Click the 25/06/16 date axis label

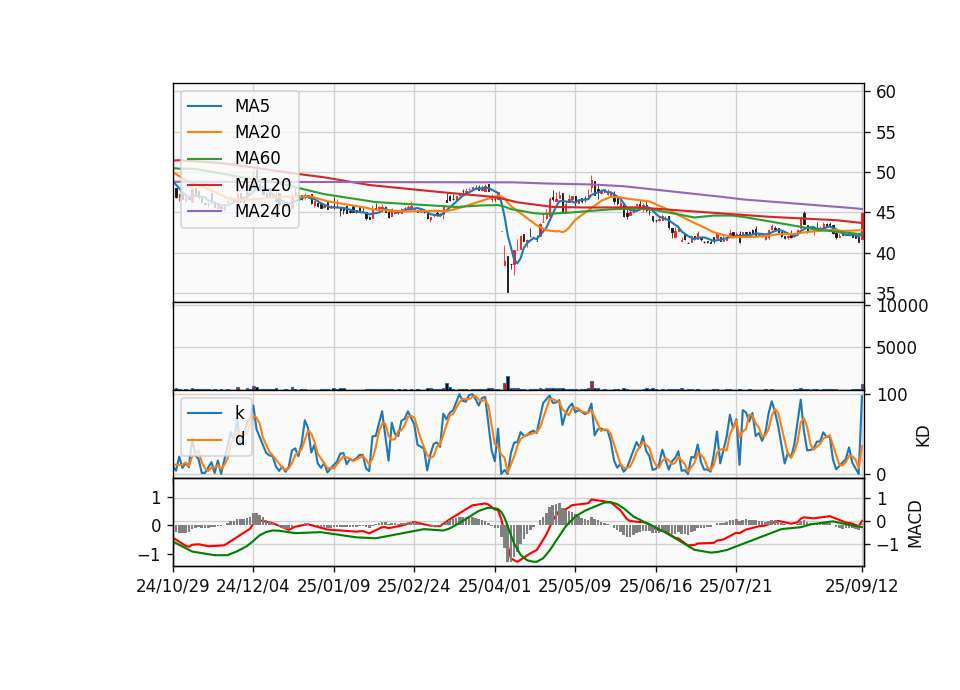click(656, 586)
